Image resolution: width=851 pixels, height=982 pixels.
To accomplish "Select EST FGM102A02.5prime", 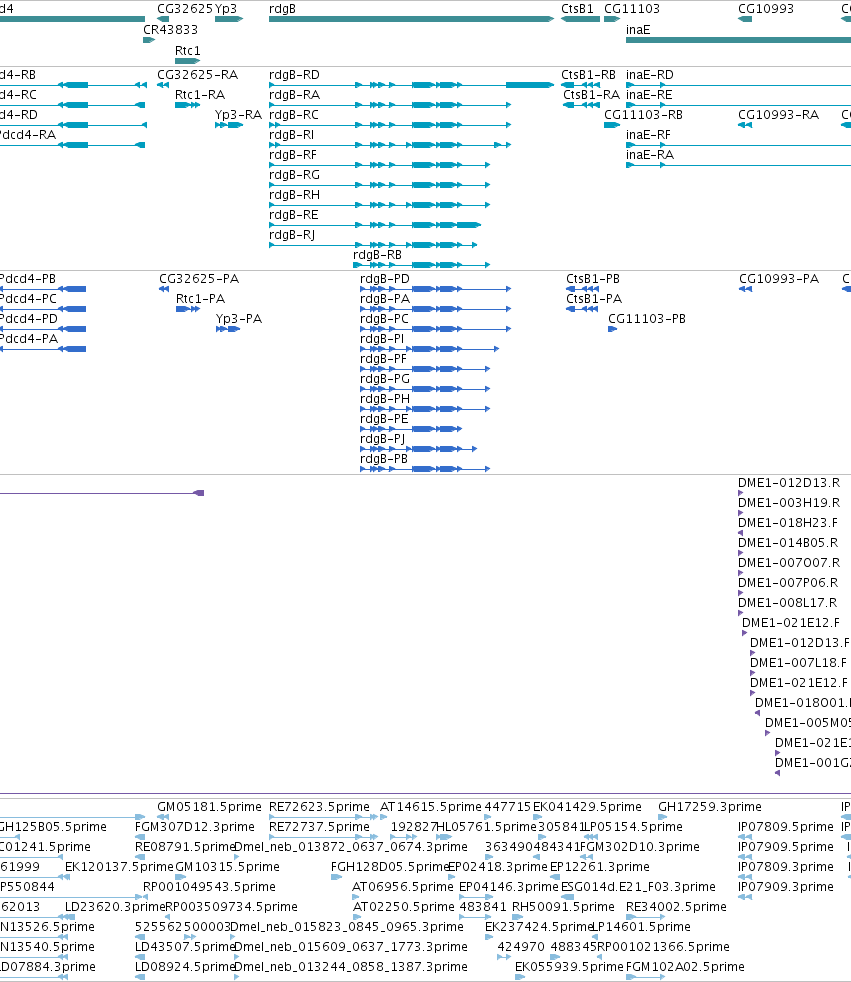I will pyautogui.click(x=686, y=967).
